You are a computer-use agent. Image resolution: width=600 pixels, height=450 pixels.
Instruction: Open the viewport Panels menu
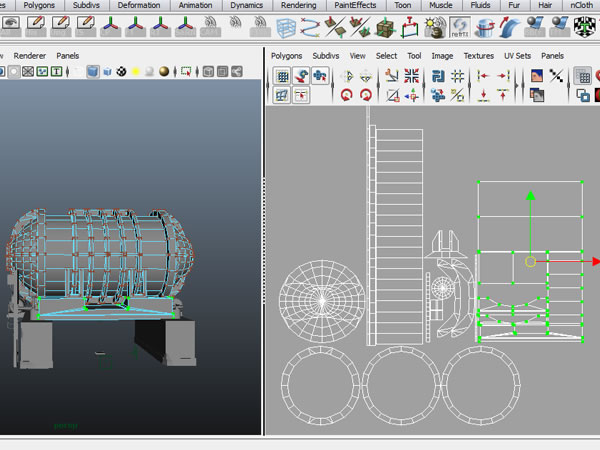tap(68, 56)
